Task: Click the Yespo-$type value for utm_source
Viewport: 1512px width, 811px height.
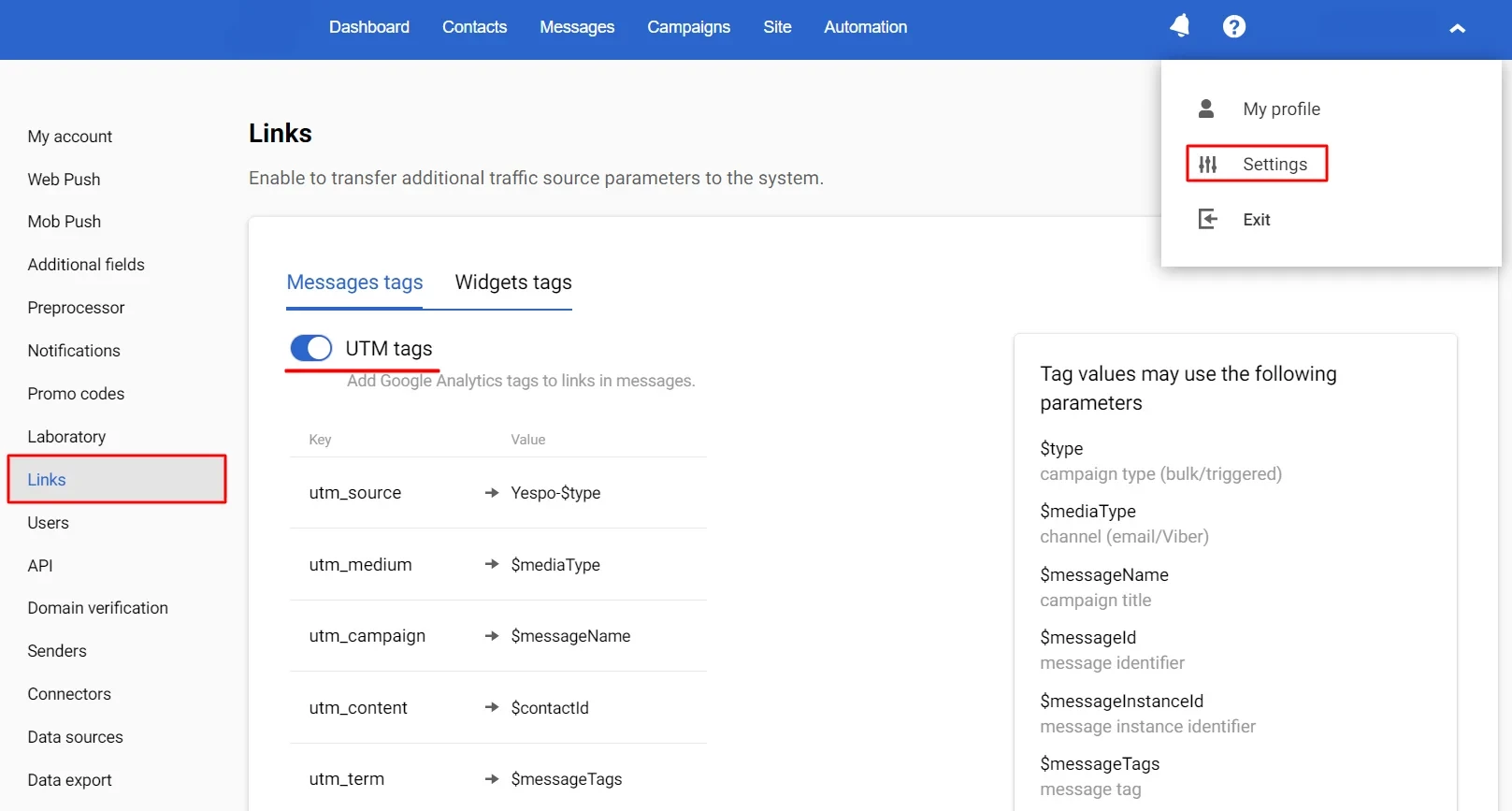Action: [x=555, y=493]
